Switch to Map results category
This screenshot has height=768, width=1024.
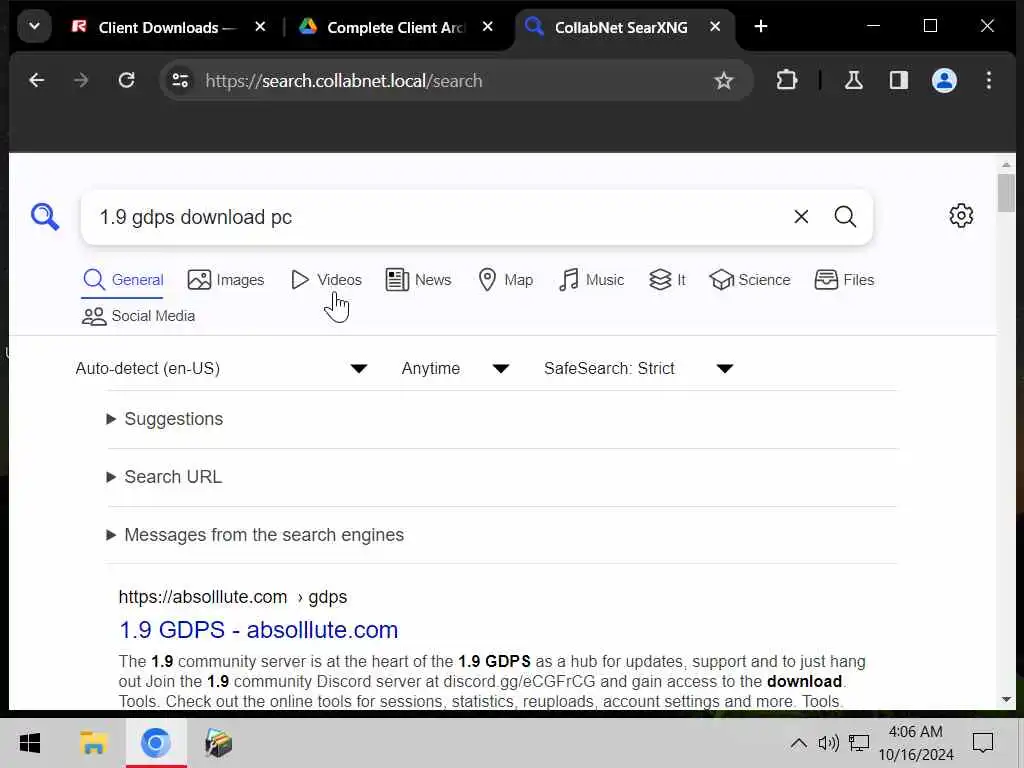[x=505, y=280]
